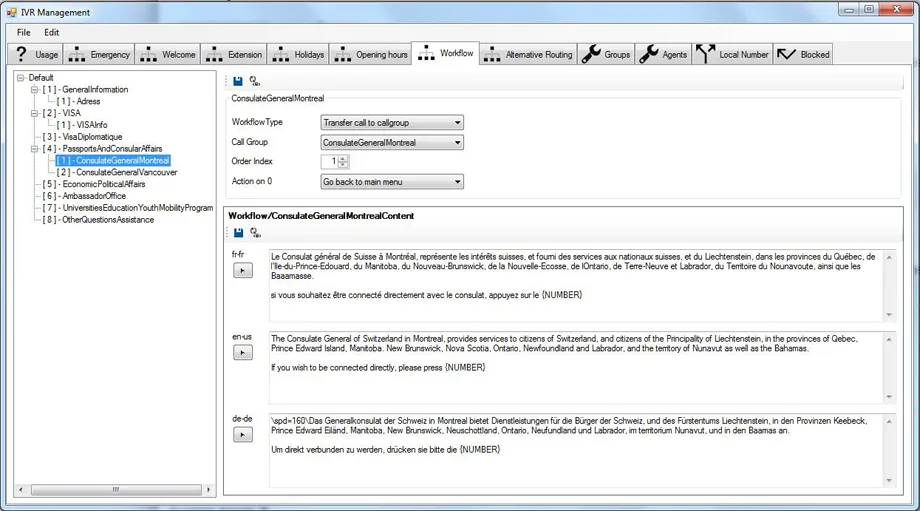The width and height of the screenshot is (920, 511).
Task: Open the Groups tab
Action: pyautogui.click(x=606, y=55)
